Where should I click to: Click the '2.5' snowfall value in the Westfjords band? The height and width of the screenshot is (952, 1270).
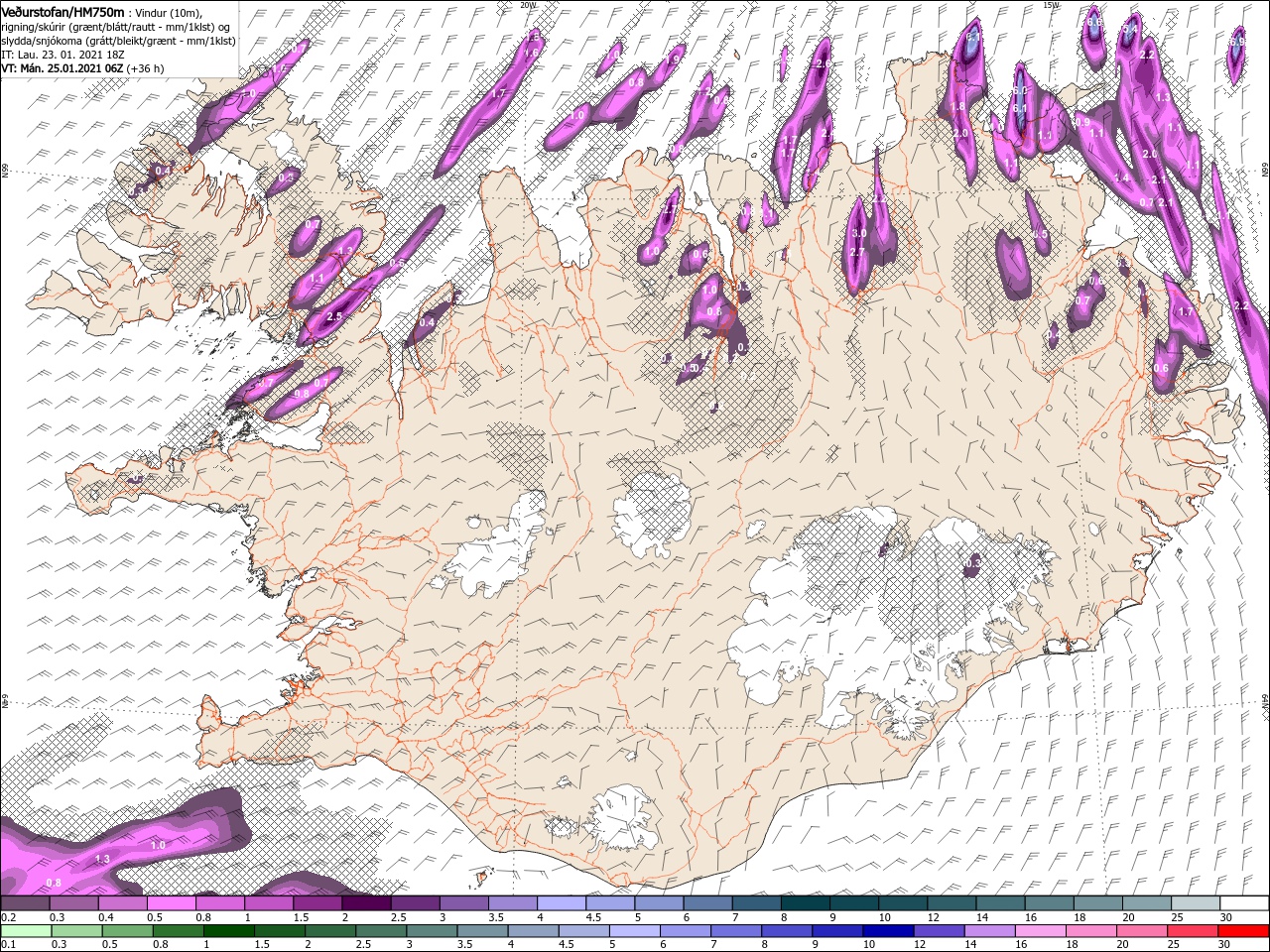pyautogui.click(x=333, y=316)
